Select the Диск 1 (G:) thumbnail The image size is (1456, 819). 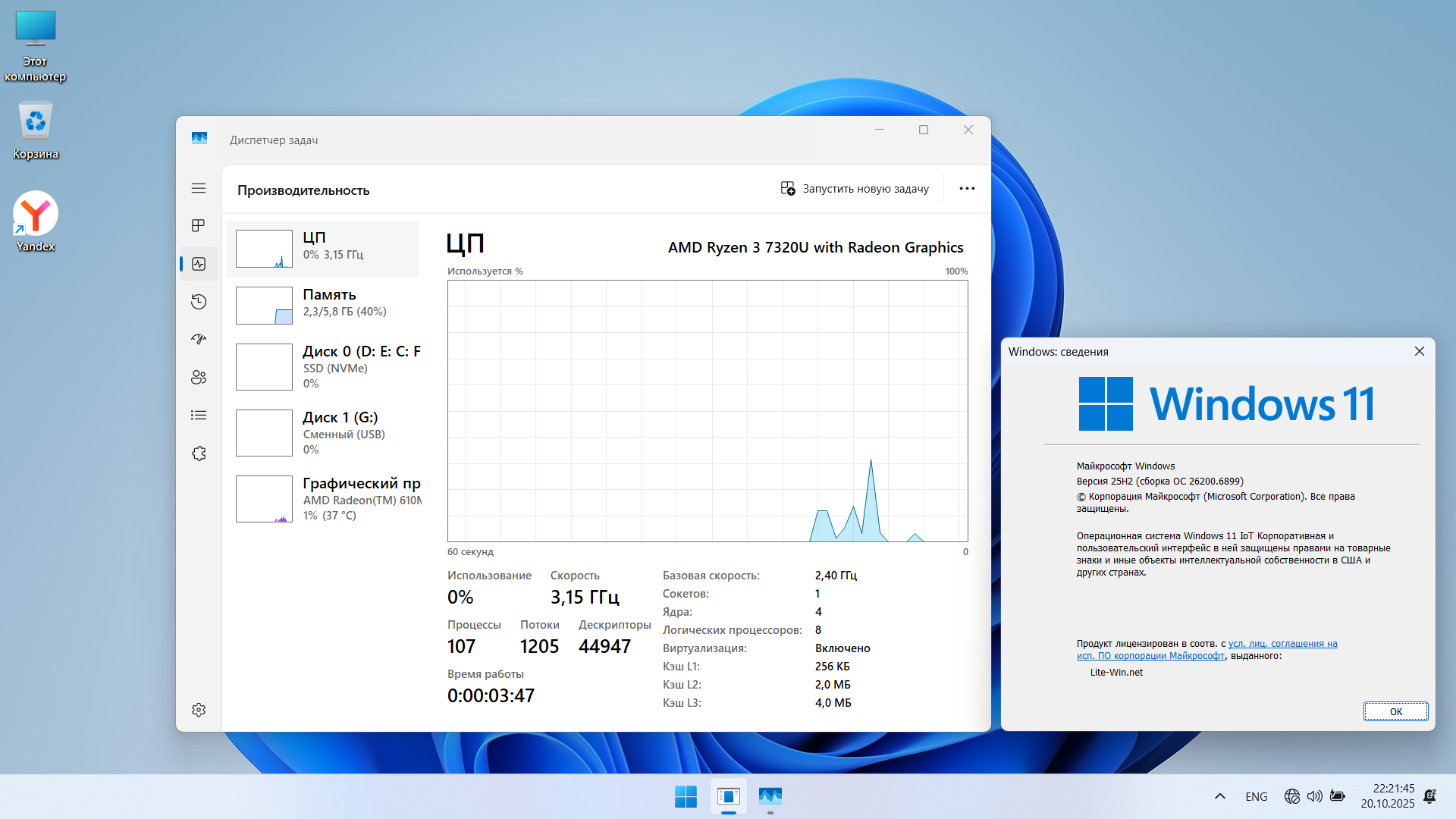pos(264,433)
